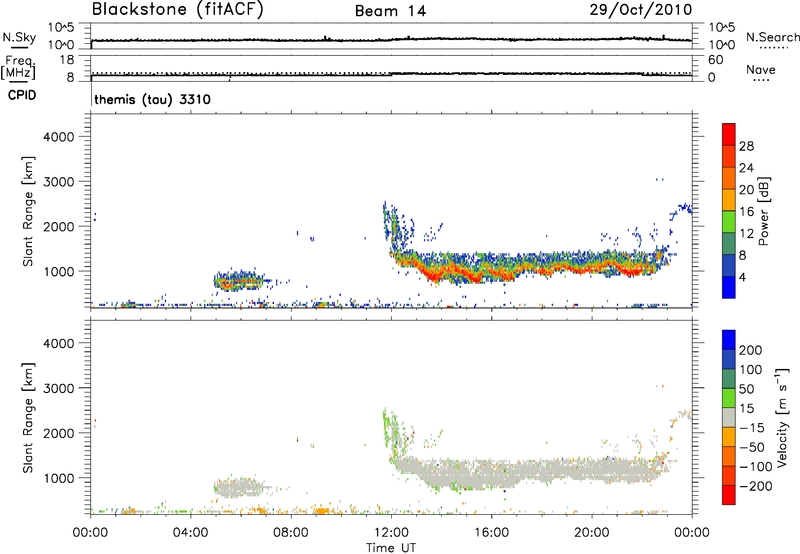Image resolution: width=800 pixels, height=554 pixels.
Task: Select the 16 label on Power colorbar
Action: 746,212
